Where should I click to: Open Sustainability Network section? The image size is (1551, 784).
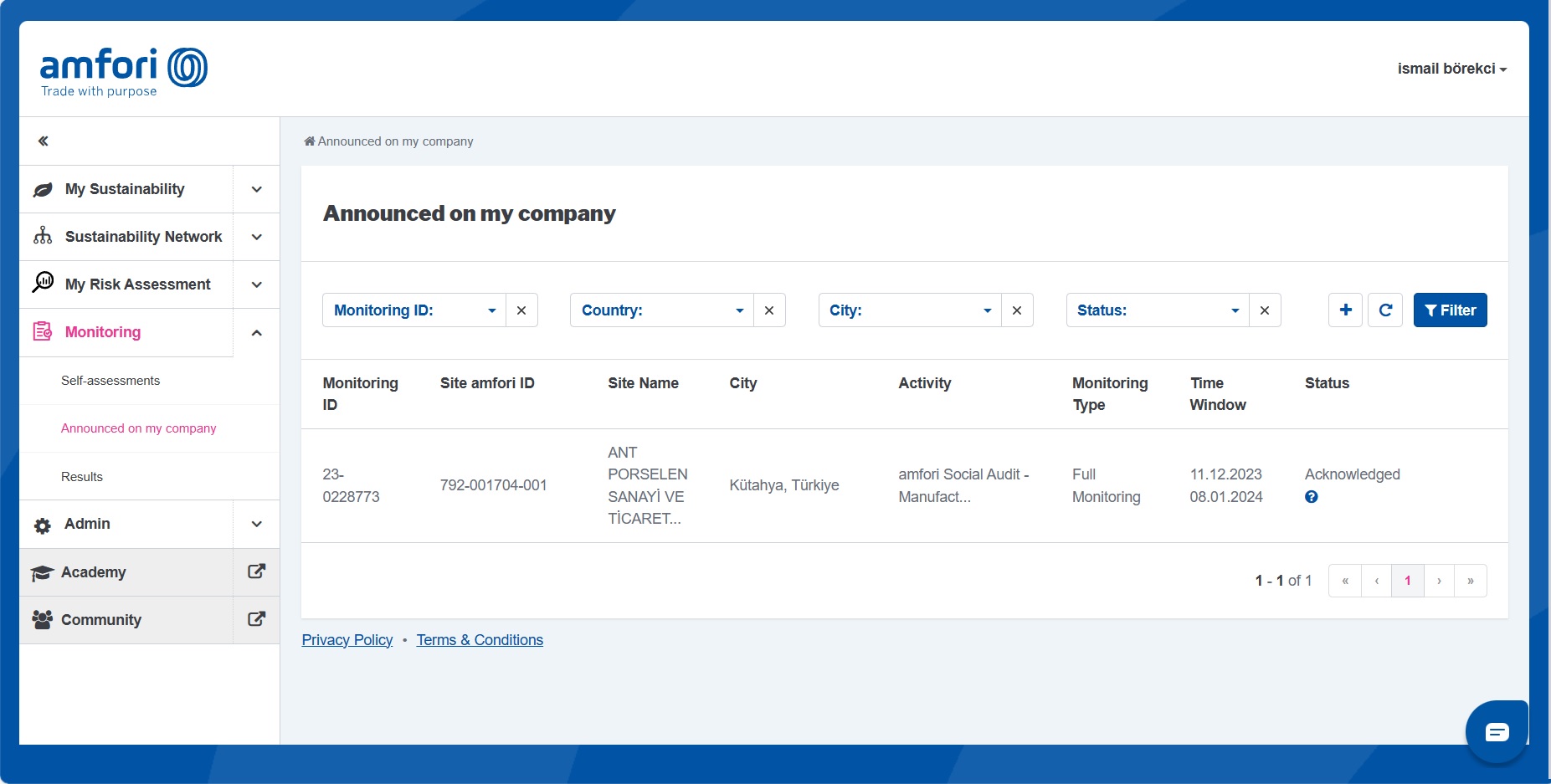point(144,237)
